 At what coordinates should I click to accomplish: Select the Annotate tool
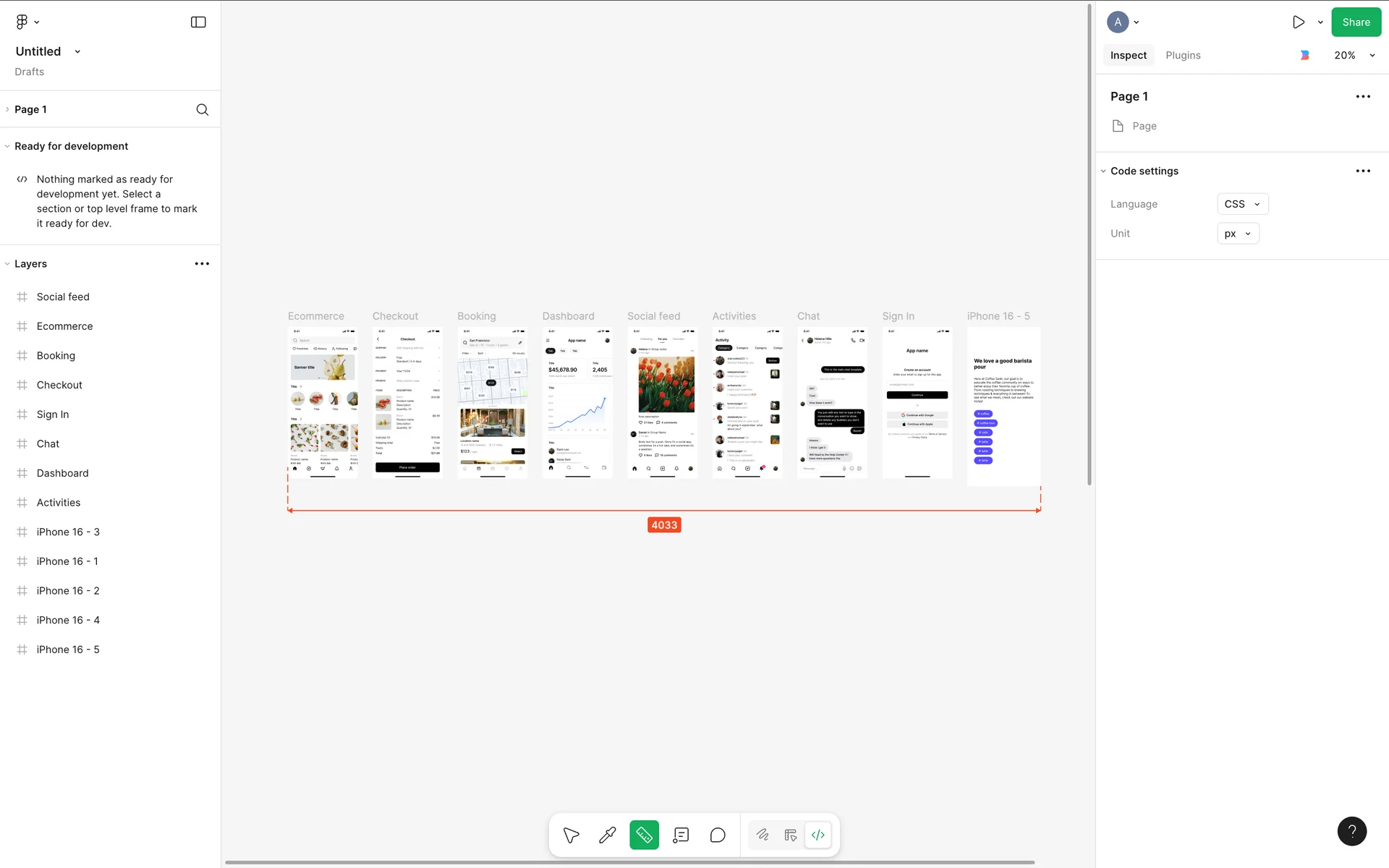click(x=681, y=835)
